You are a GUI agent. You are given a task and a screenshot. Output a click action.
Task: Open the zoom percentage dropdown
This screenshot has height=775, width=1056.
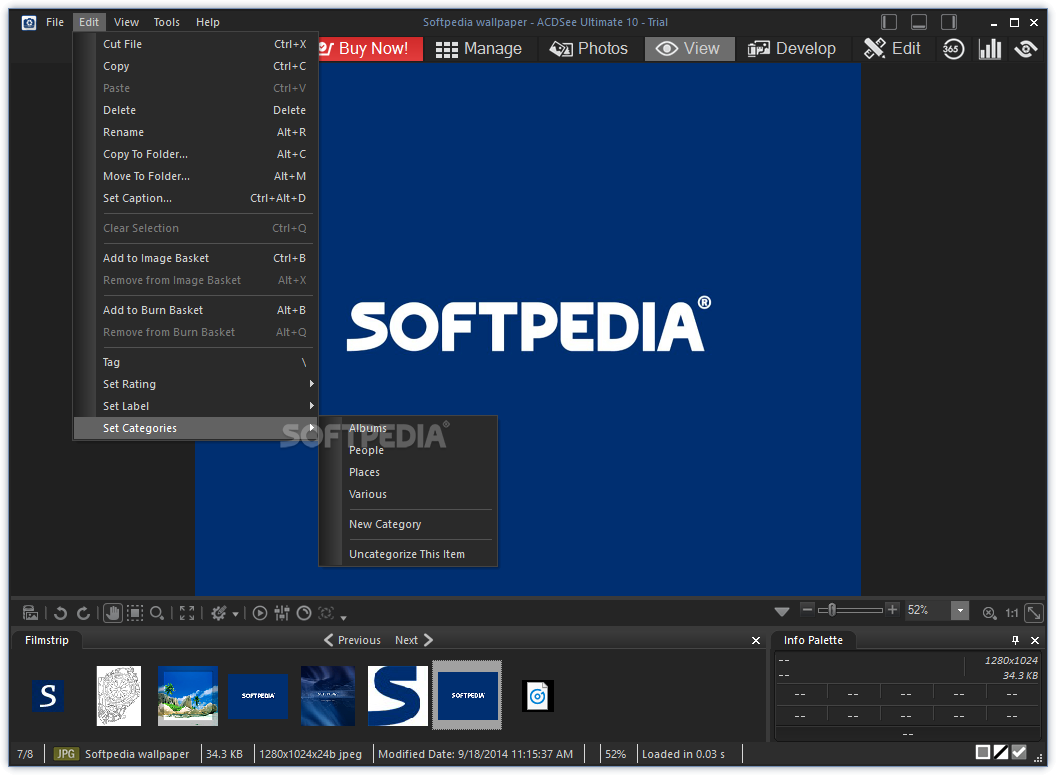point(960,611)
